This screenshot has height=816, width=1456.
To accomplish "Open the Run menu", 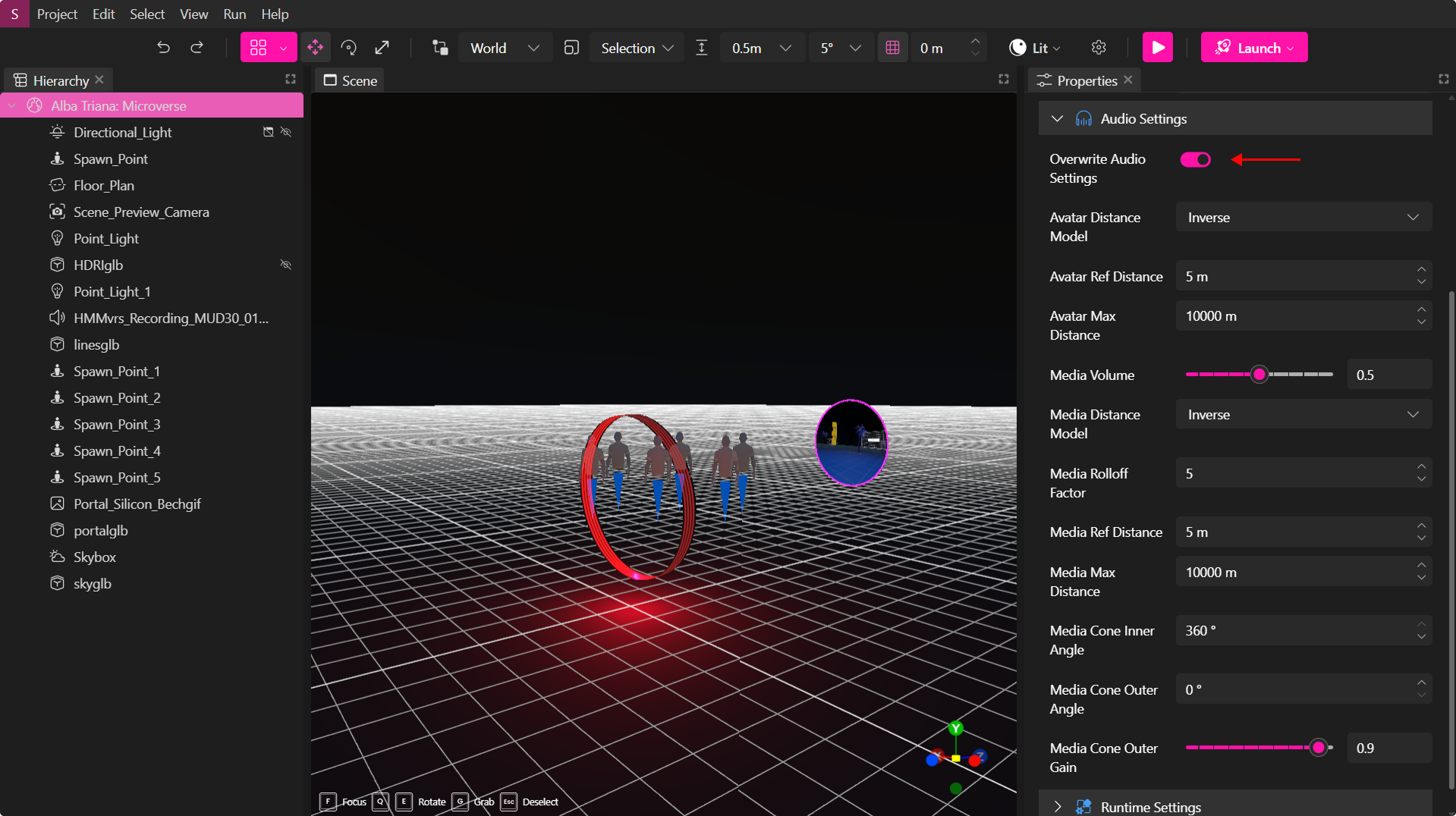I will click(x=234, y=14).
